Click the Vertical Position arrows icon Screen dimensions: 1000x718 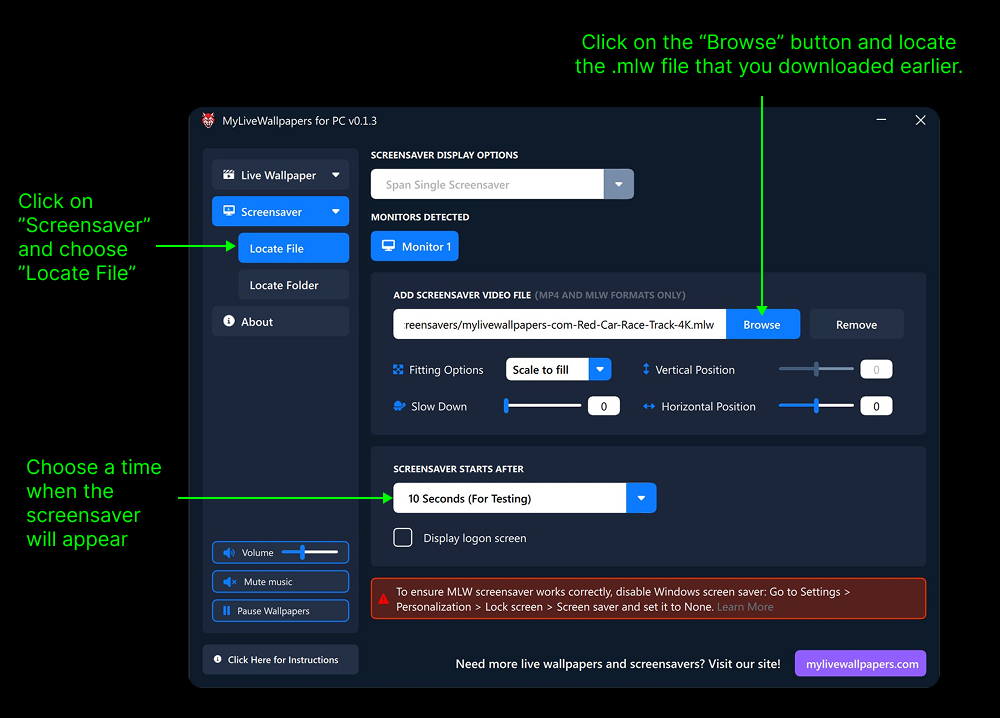[646, 370]
